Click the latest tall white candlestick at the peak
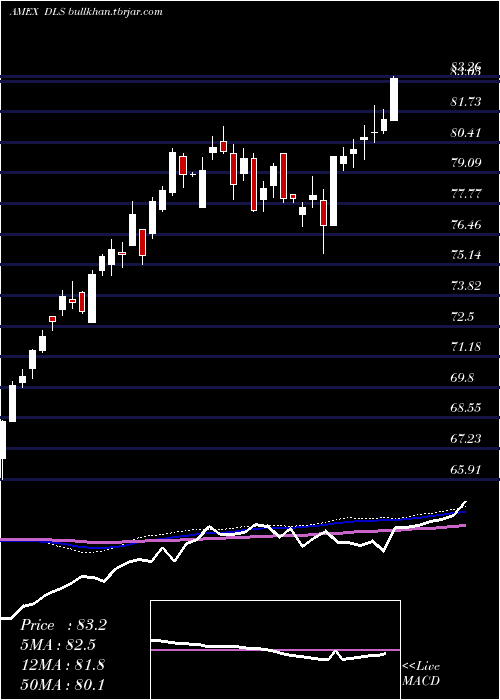 click(x=394, y=99)
